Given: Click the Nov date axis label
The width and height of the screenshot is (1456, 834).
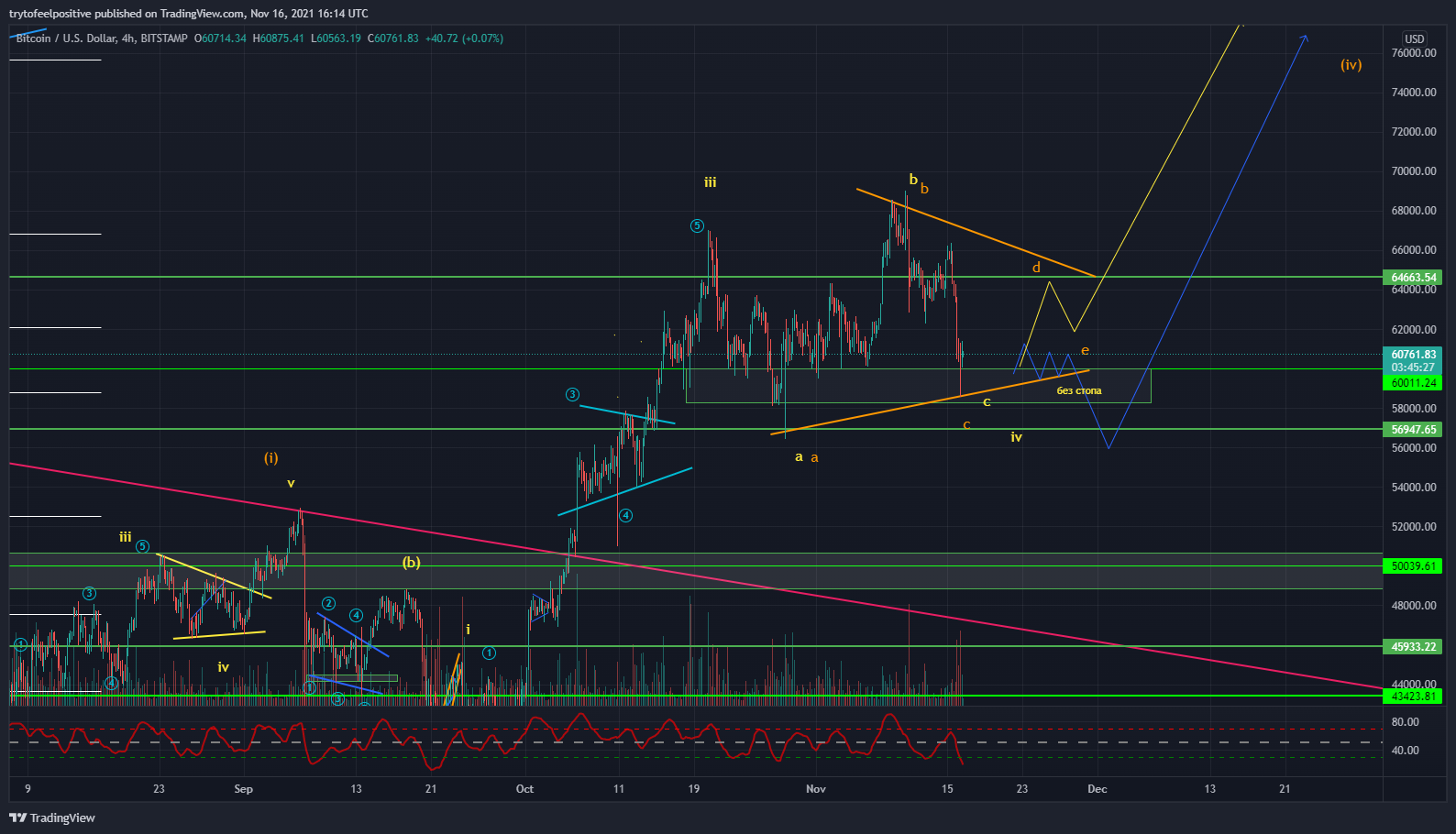Looking at the screenshot, I should click(816, 789).
